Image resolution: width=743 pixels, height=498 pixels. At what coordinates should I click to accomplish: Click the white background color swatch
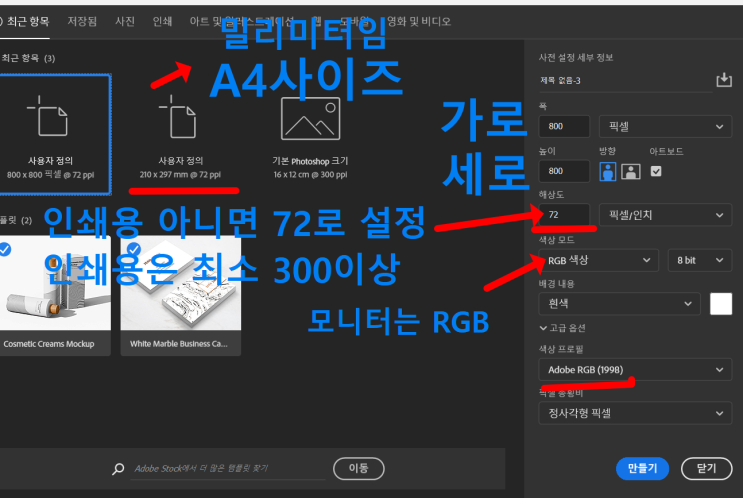click(721, 304)
